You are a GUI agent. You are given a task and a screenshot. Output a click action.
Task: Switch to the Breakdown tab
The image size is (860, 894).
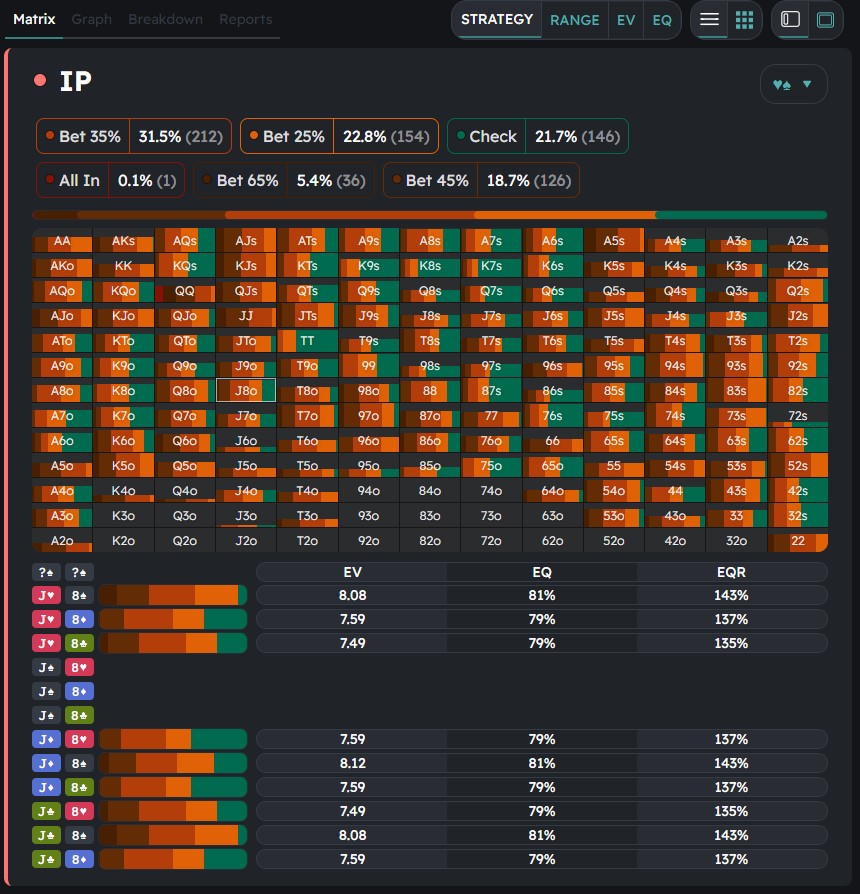165,19
